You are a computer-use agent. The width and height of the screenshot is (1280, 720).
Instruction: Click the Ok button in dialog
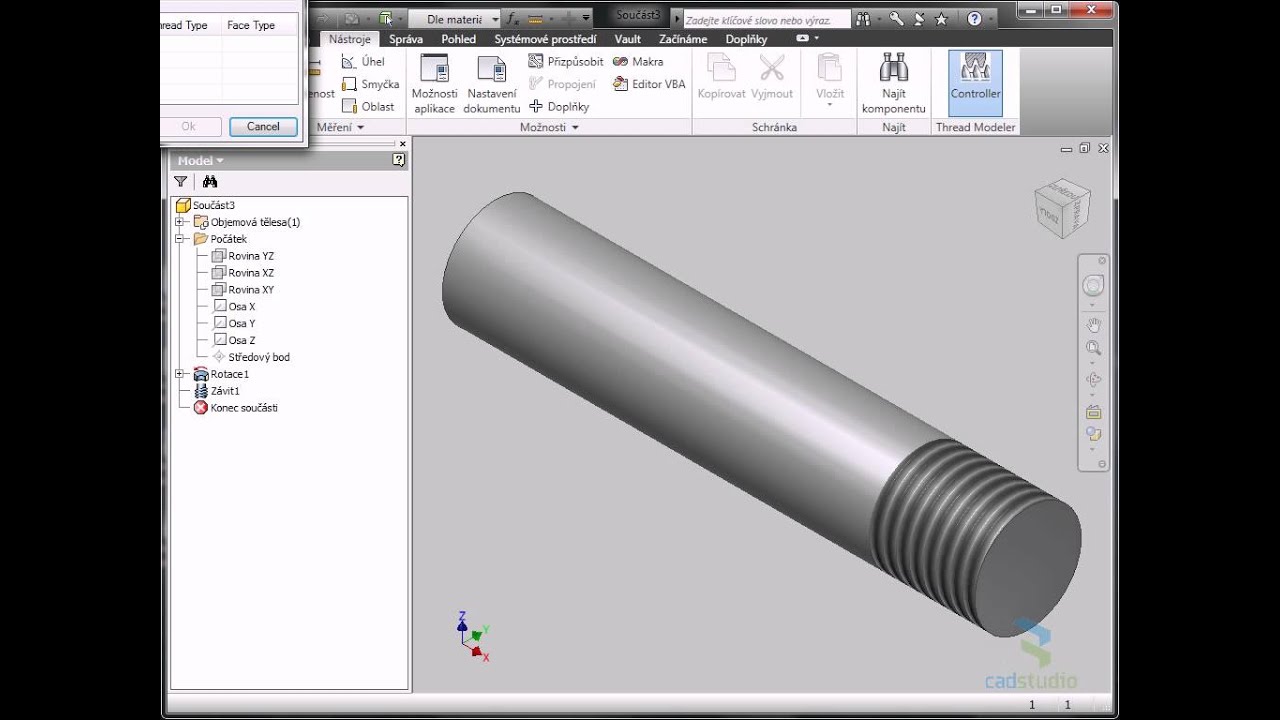(x=188, y=127)
